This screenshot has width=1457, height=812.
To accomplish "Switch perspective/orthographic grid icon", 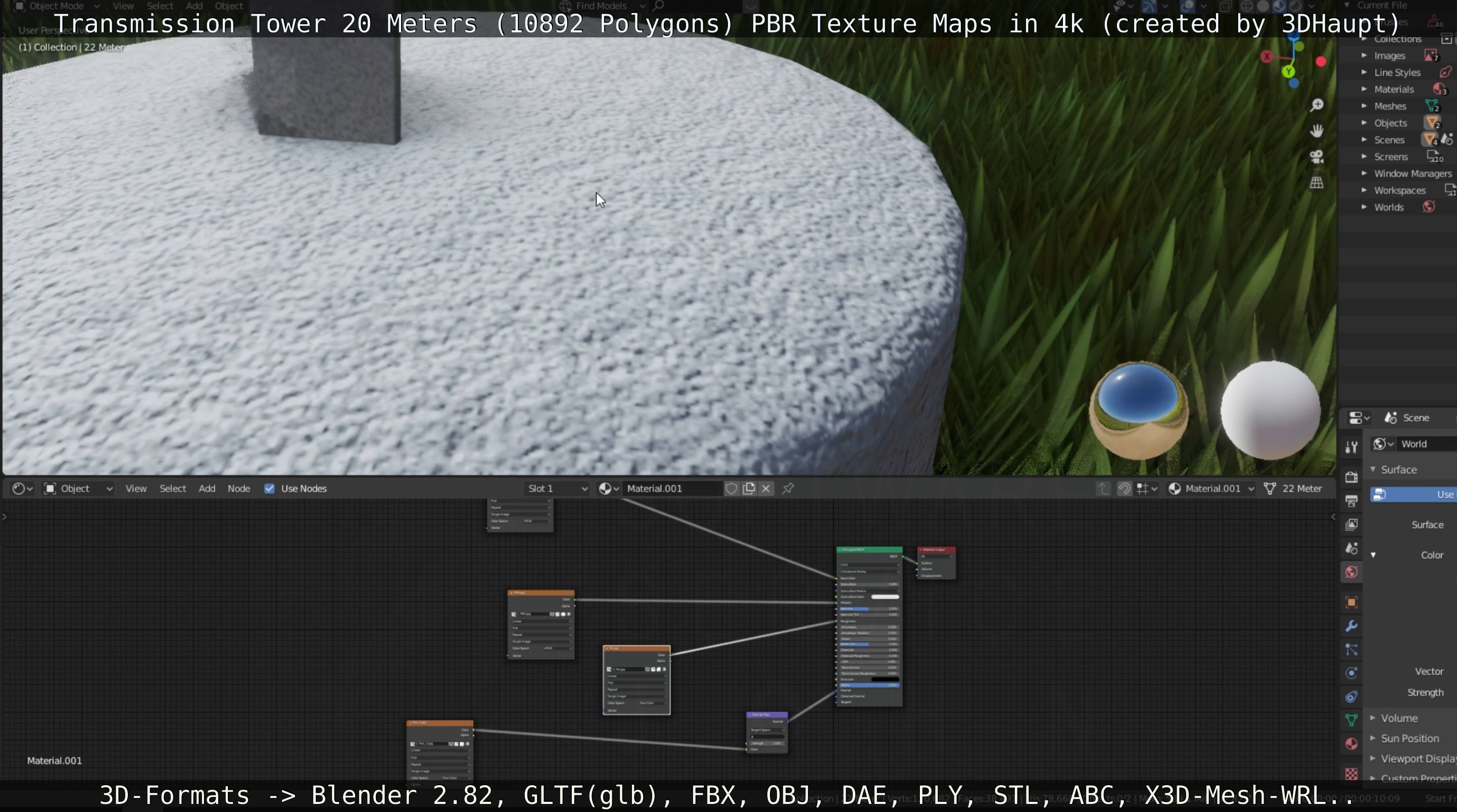I will 1317,183.
